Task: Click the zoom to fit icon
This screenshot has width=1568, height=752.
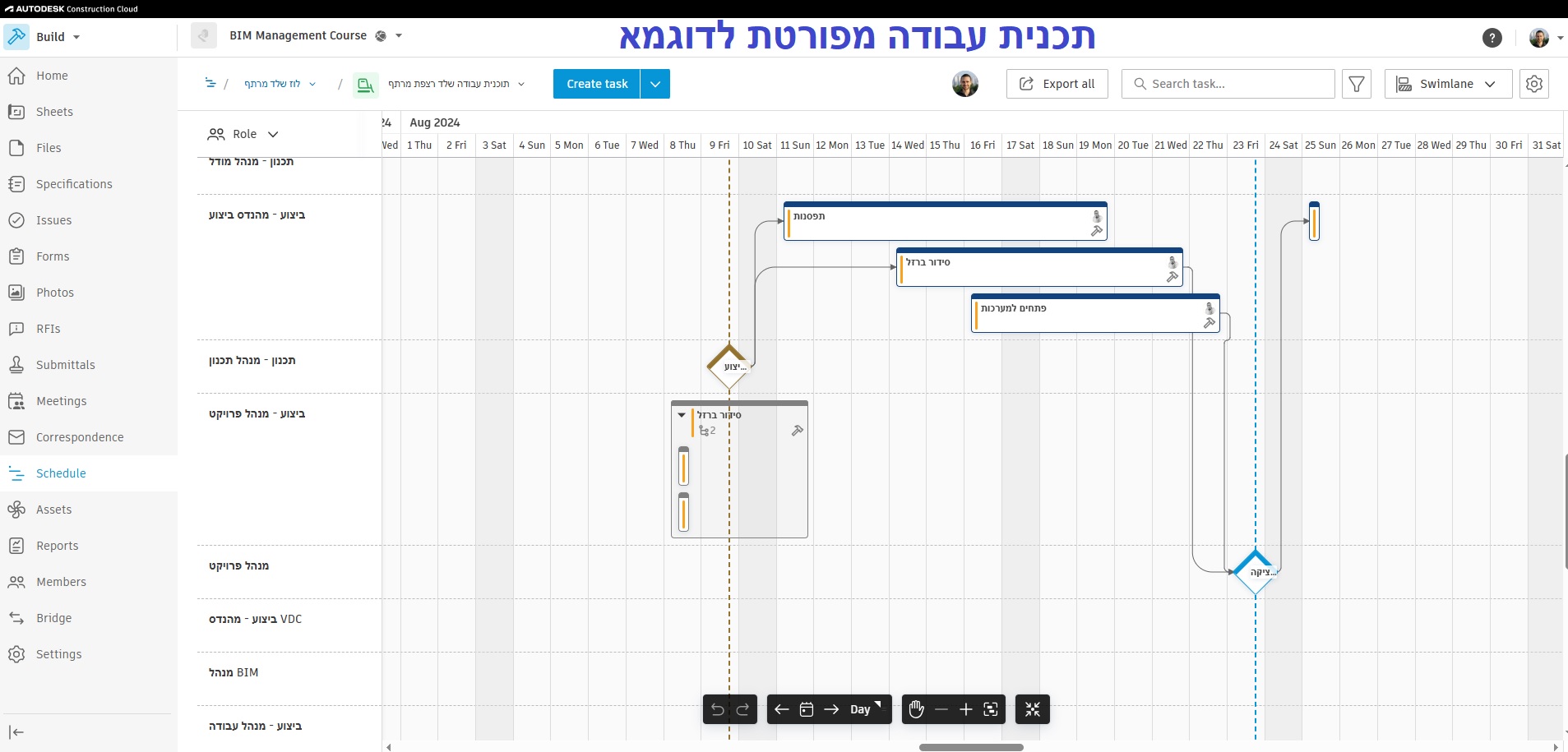Action: pyautogui.click(x=991, y=709)
